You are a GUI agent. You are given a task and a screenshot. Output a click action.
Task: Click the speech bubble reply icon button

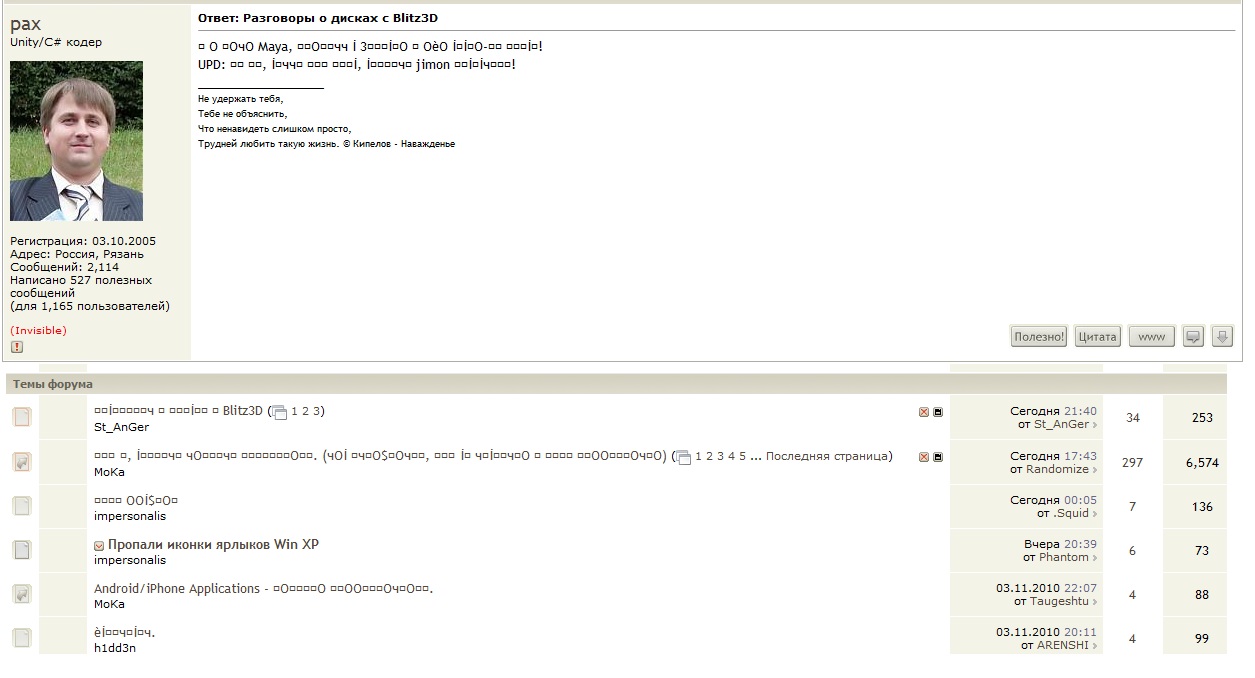[1192, 337]
